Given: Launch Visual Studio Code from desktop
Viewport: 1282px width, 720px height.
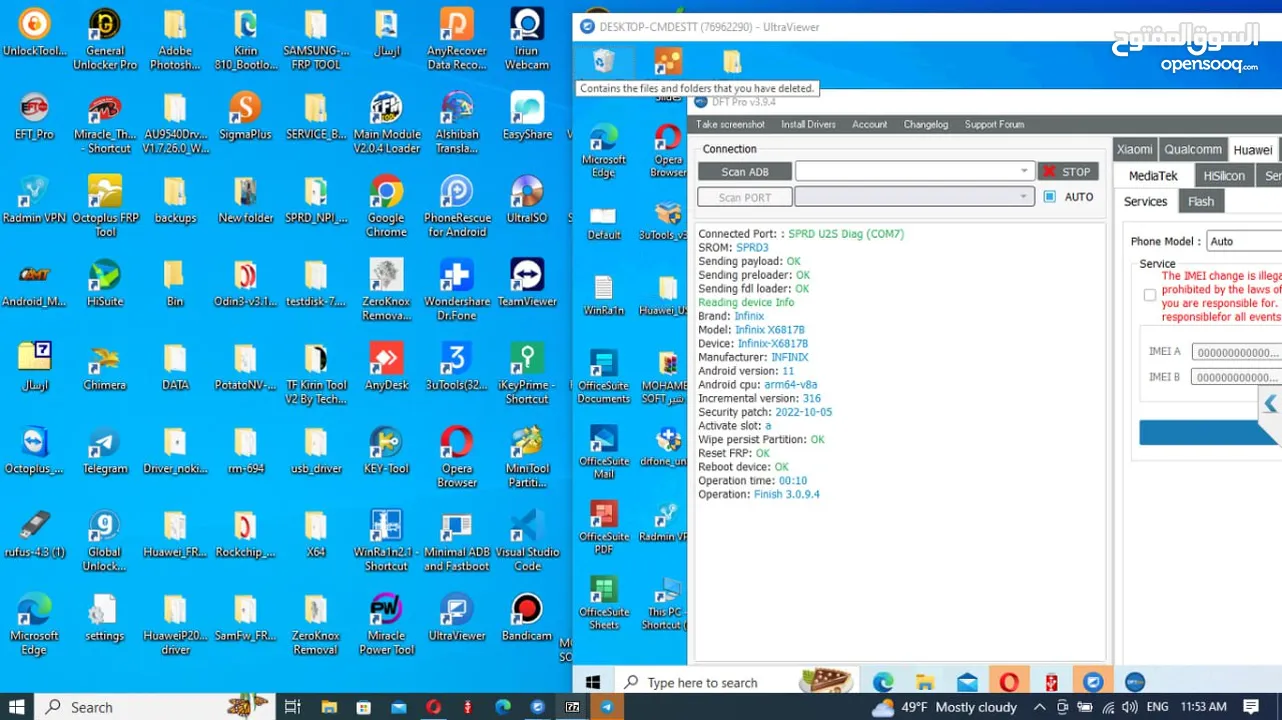Looking at the screenshot, I should [527, 541].
